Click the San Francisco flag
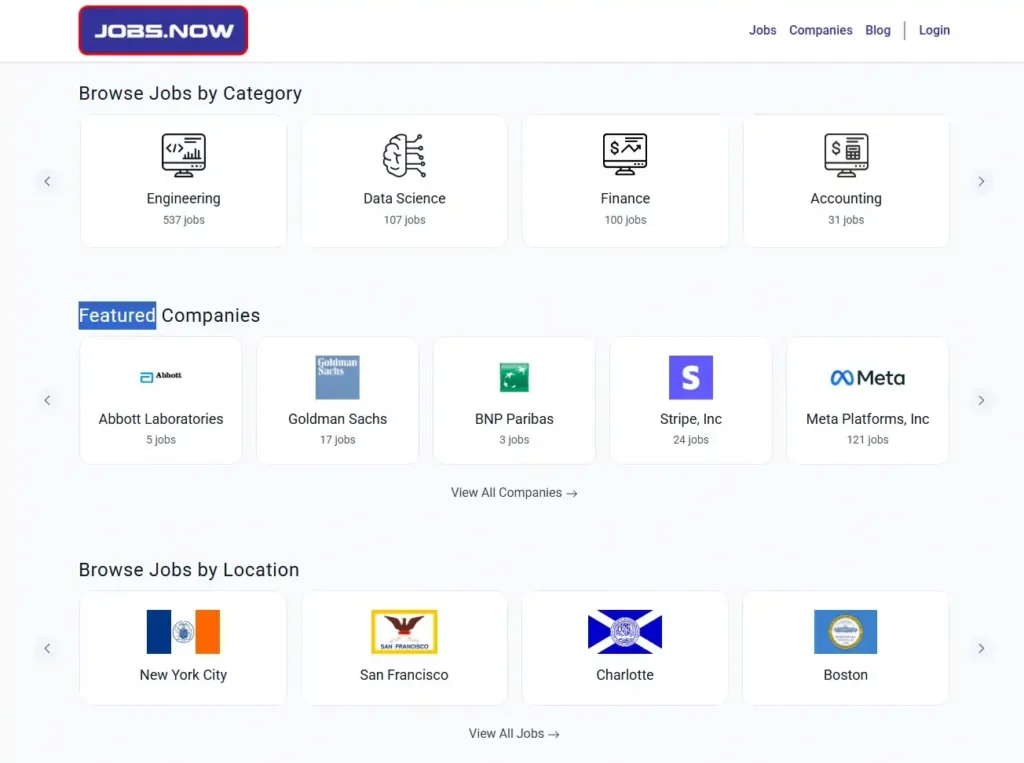Viewport: 1024px width, 763px height. [404, 632]
